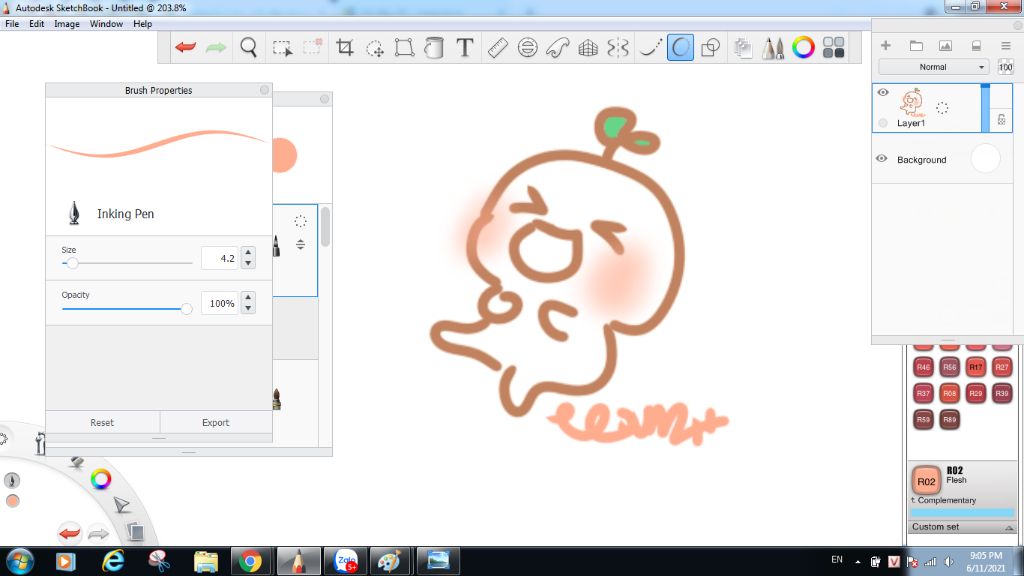Clear the layer with the eraser icon
Screen dimensions: 1024x576
976,45
